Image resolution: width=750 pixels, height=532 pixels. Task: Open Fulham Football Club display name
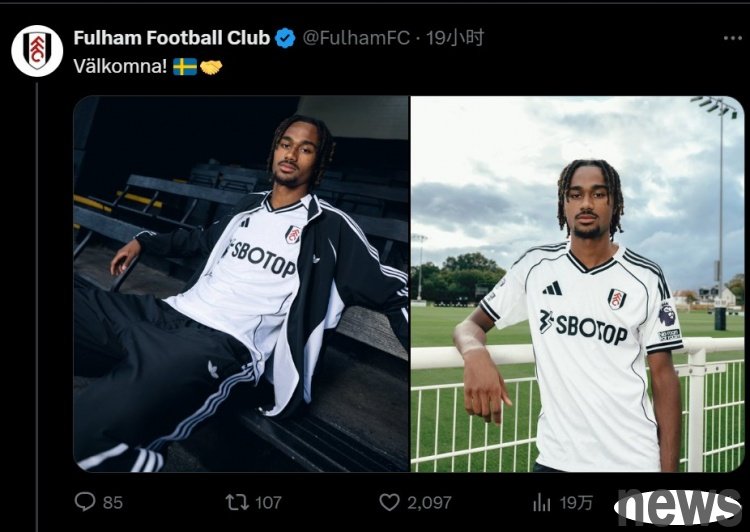coord(172,38)
